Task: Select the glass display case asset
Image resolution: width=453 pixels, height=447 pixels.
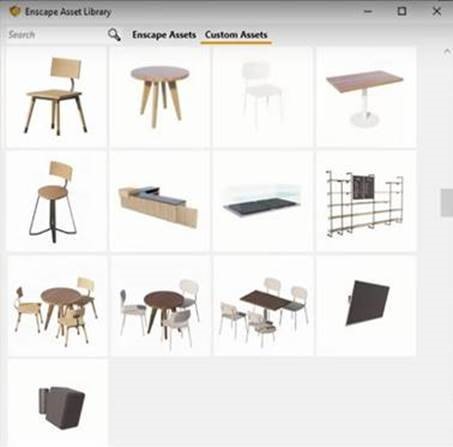Action: click(x=263, y=201)
